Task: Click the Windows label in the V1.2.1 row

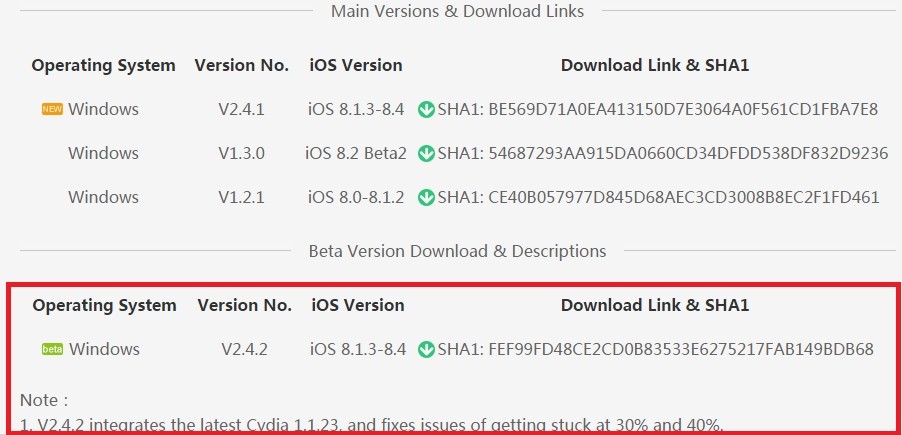Action: (103, 197)
